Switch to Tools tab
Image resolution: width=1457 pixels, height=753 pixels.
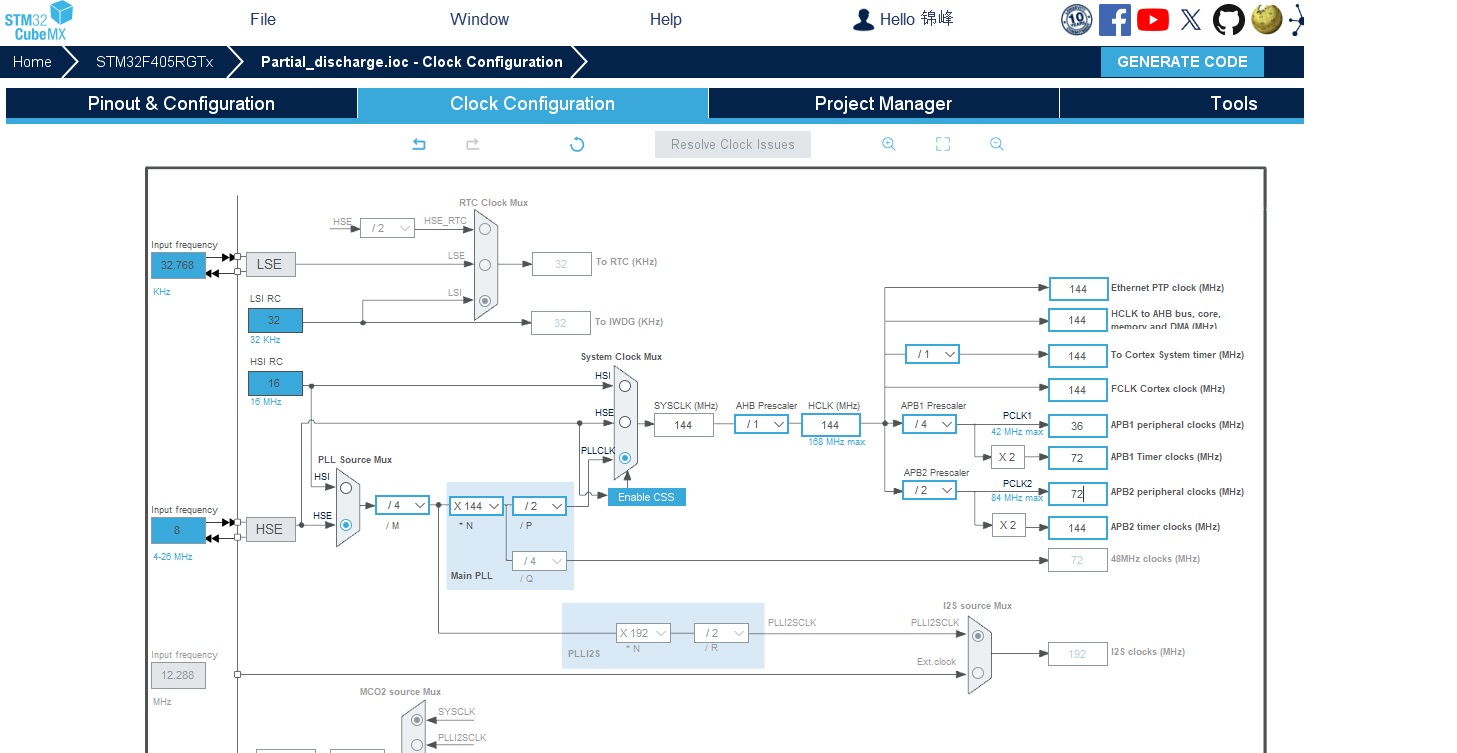click(x=1182, y=104)
